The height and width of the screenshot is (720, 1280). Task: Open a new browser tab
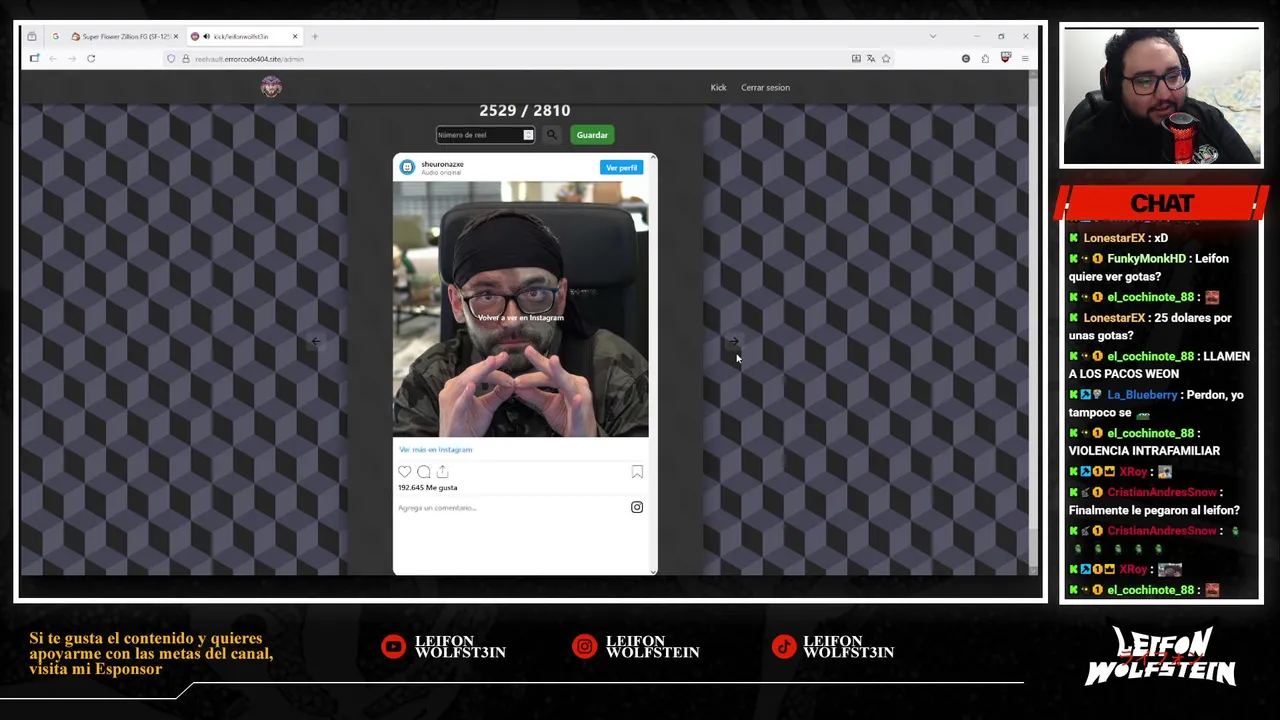pos(314,37)
